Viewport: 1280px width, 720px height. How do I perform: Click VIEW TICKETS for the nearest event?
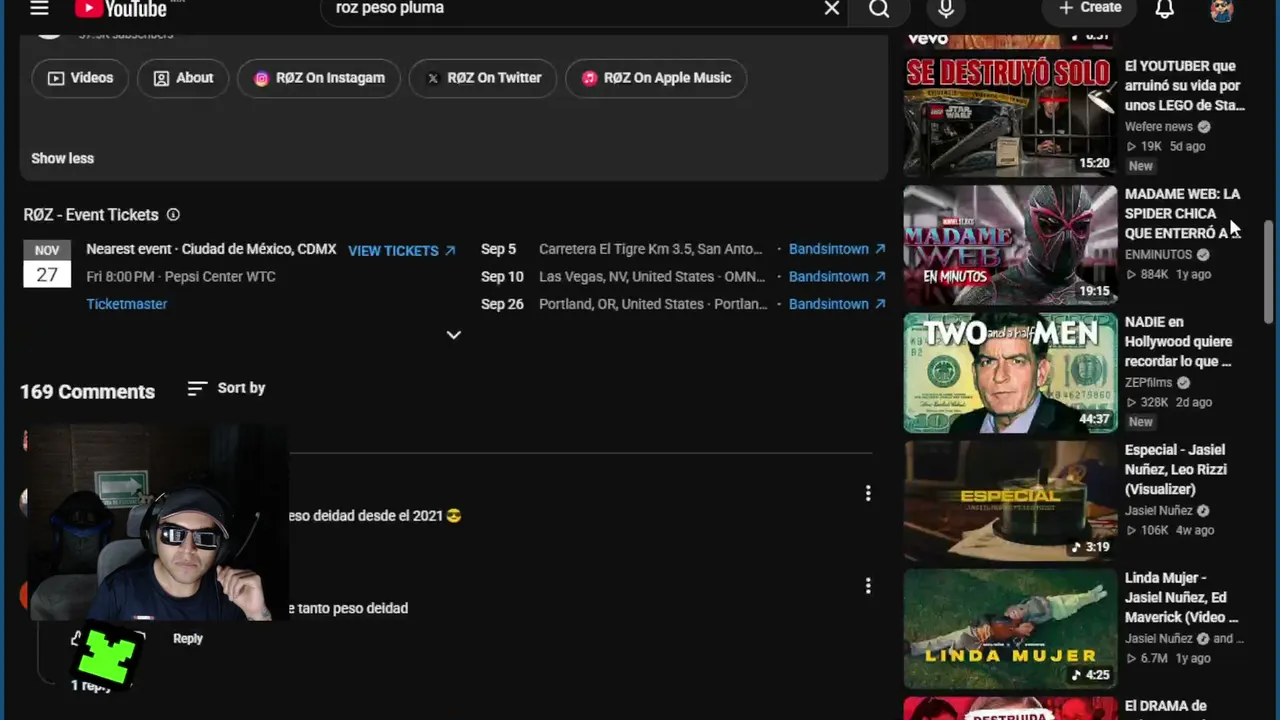(402, 251)
